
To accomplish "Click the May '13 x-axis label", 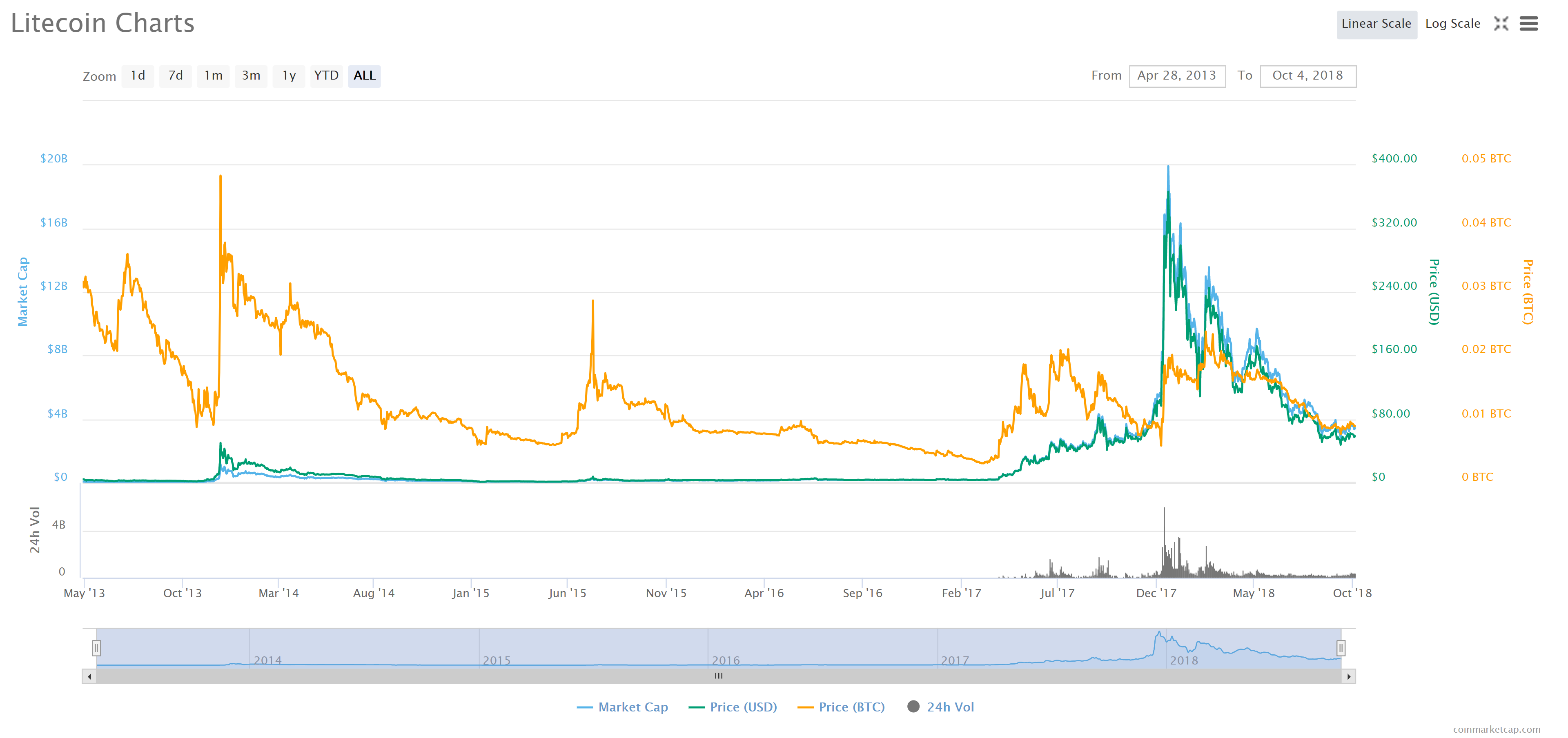I will tap(84, 593).
